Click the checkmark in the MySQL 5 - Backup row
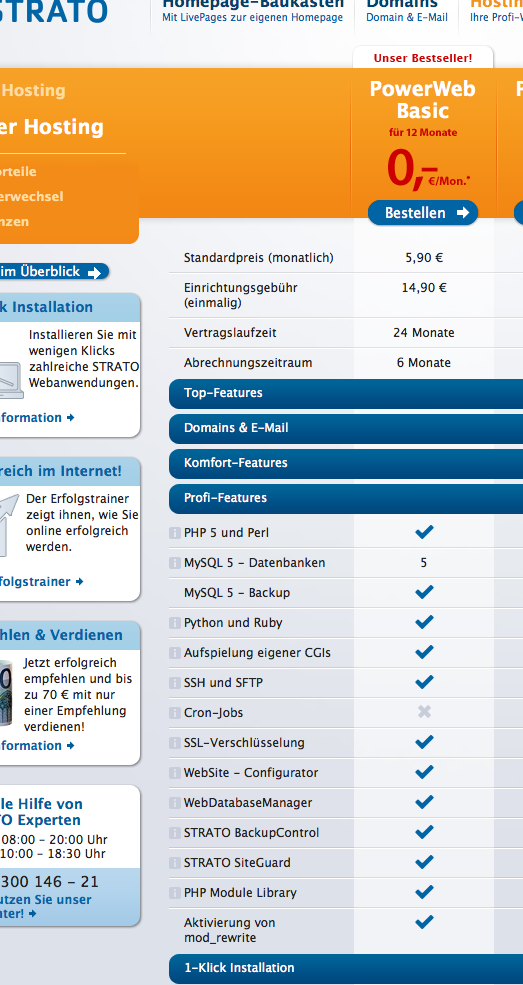This screenshot has height=985, width=523. pos(424,592)
